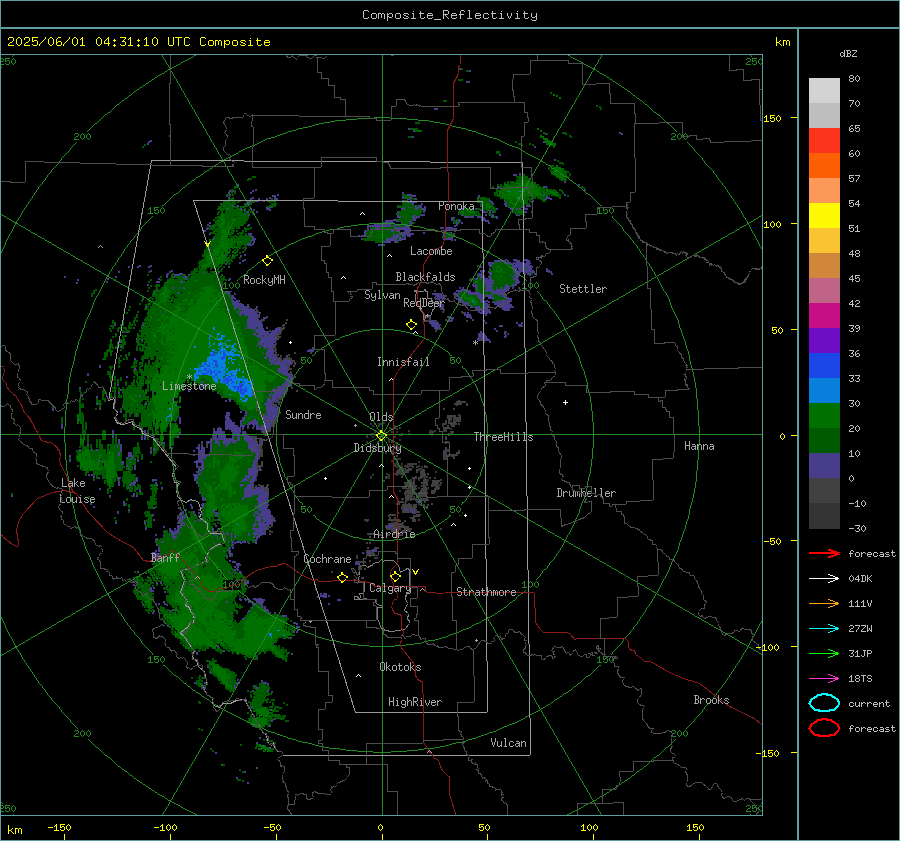900x841 pixels.
Task: Click the Banff label
Action: pyautogui.click(x=165, y=558)
